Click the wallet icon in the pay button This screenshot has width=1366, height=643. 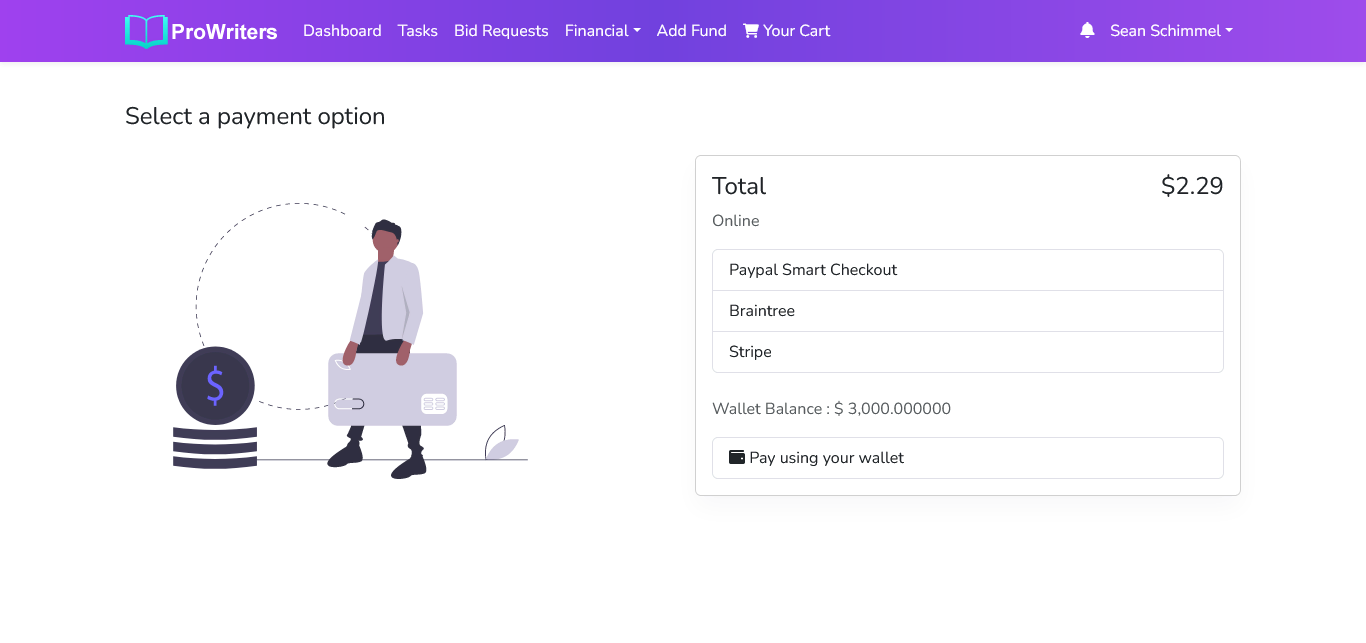click(x=737, y=457)
